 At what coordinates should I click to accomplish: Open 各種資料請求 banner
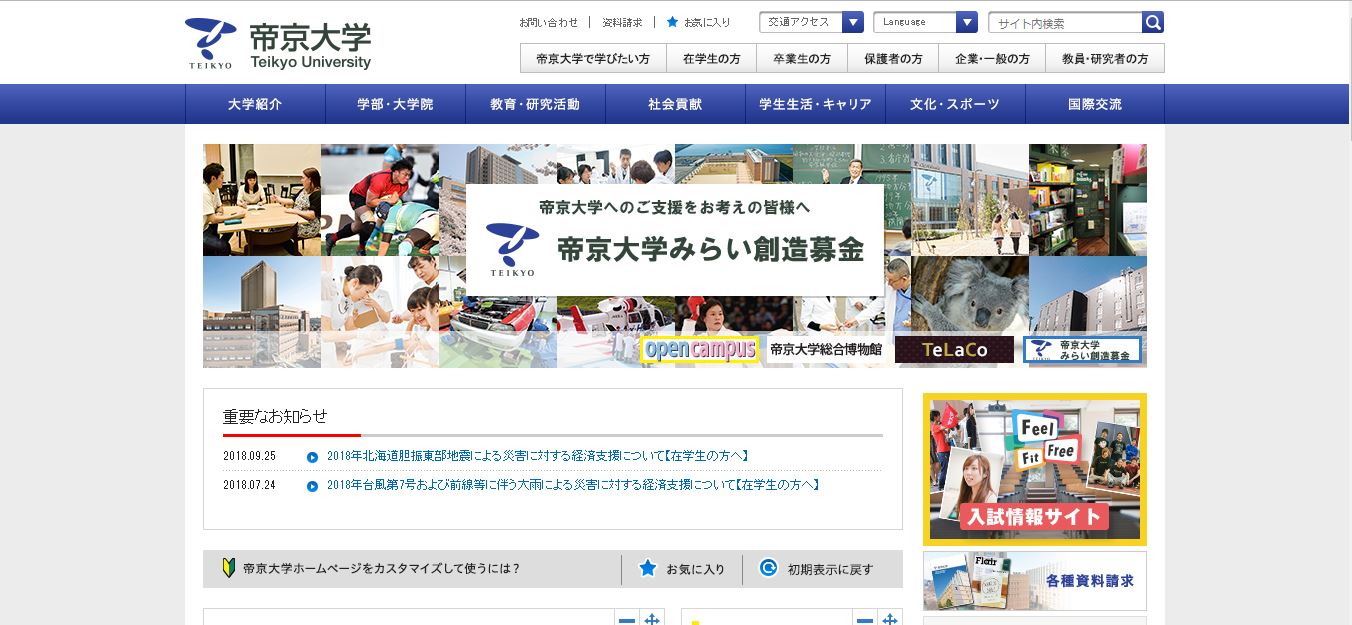1035,581
